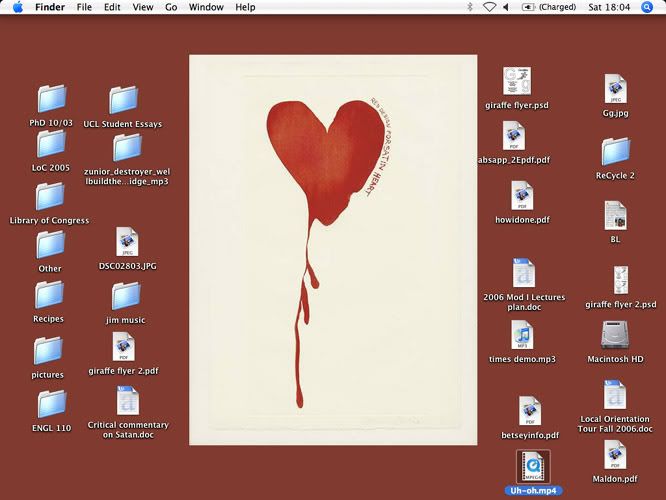The image size is (666, 500).
Task: Open the Apple menu
Action: click(17, 7)
